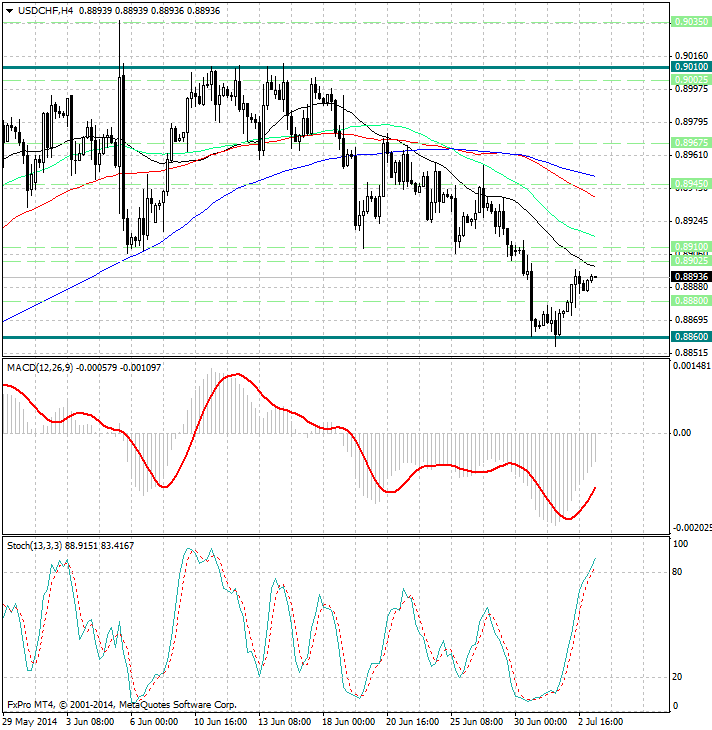Image resolution: width=712 pixels, height=730 pixels.
Task: Select the 0.88515 price scale value
Action: (x=692, y=353)
